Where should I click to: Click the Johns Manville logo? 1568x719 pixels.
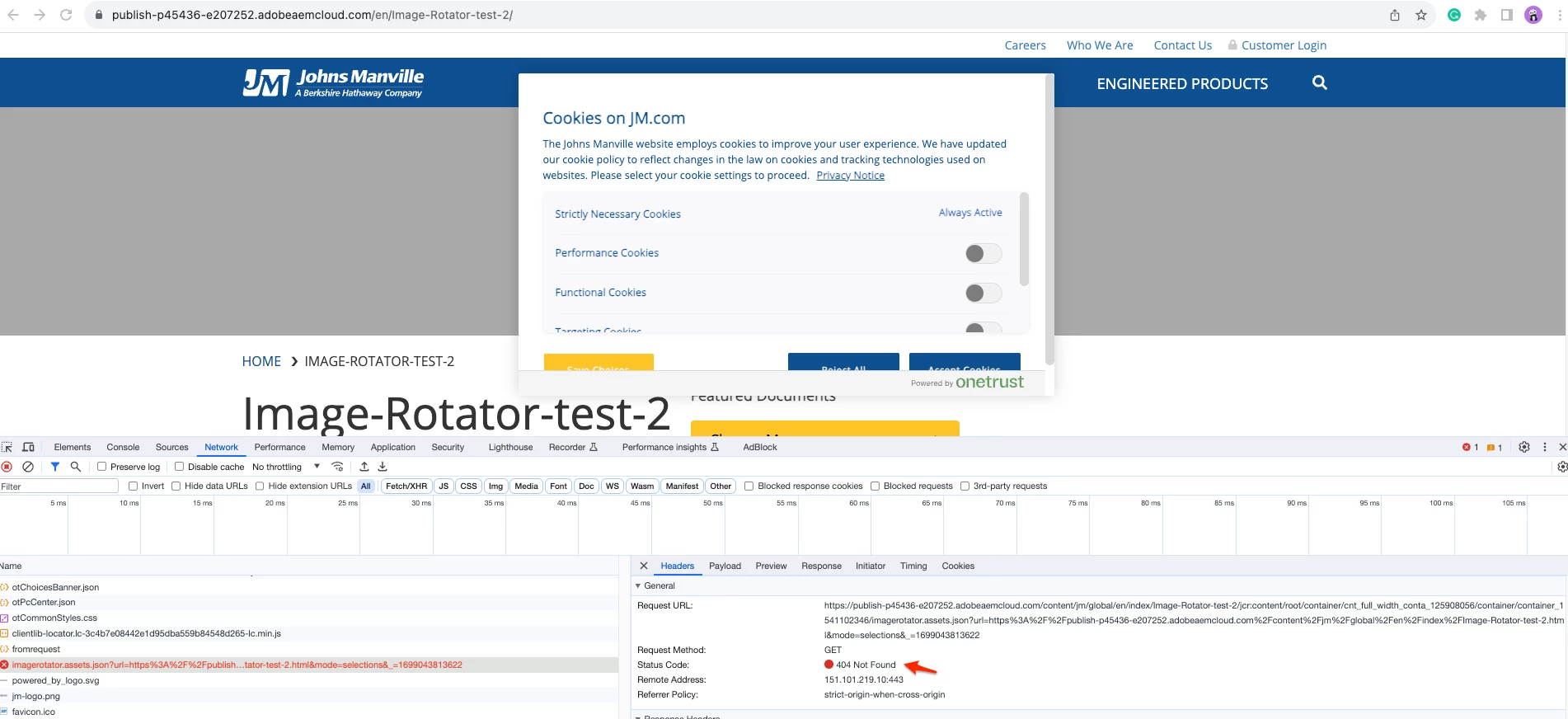coord(333,82)
